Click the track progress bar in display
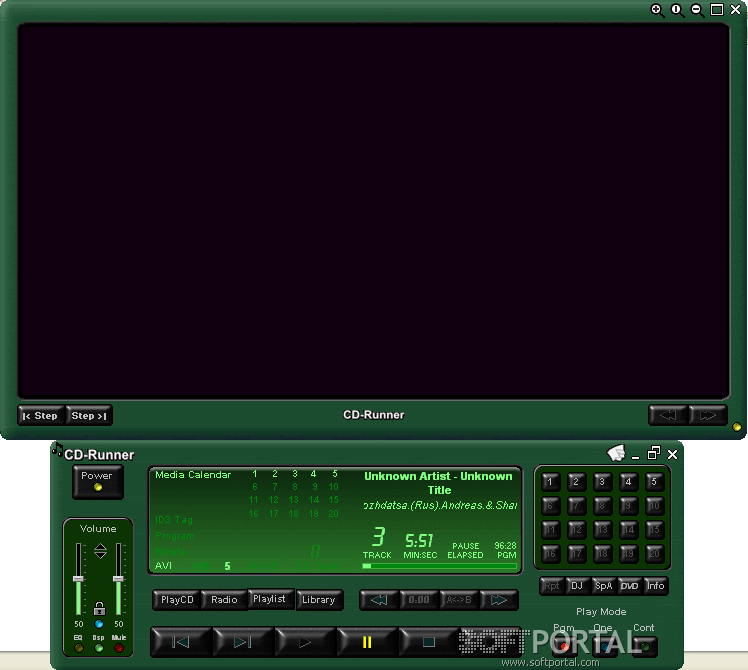 [x=439, y=566]
